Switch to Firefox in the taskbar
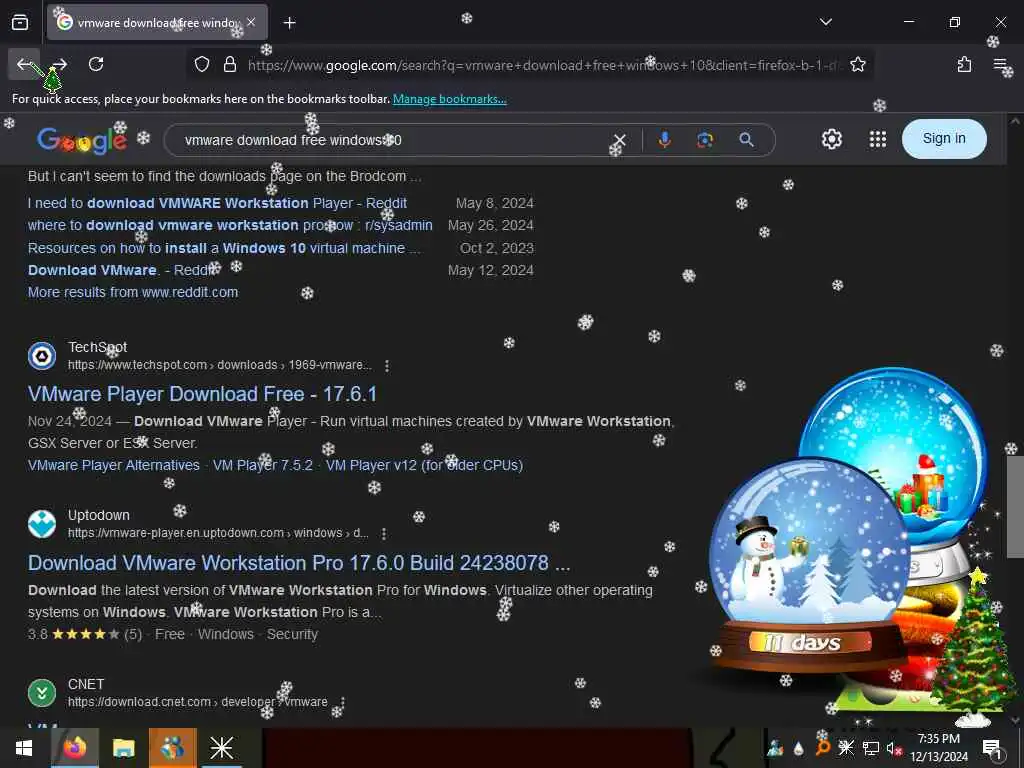This screenshot has height=768, width=1024. pos(74,748)
